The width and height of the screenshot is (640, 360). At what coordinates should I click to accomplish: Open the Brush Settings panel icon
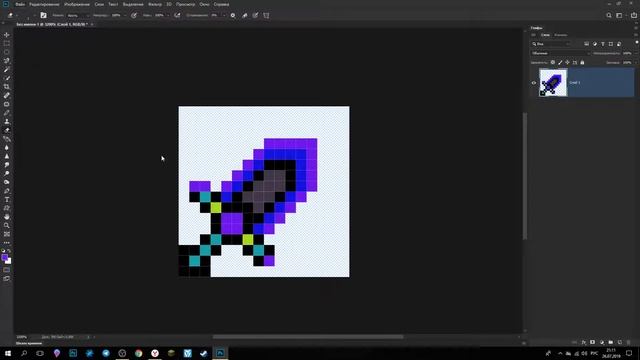click(x=44, y=16)
